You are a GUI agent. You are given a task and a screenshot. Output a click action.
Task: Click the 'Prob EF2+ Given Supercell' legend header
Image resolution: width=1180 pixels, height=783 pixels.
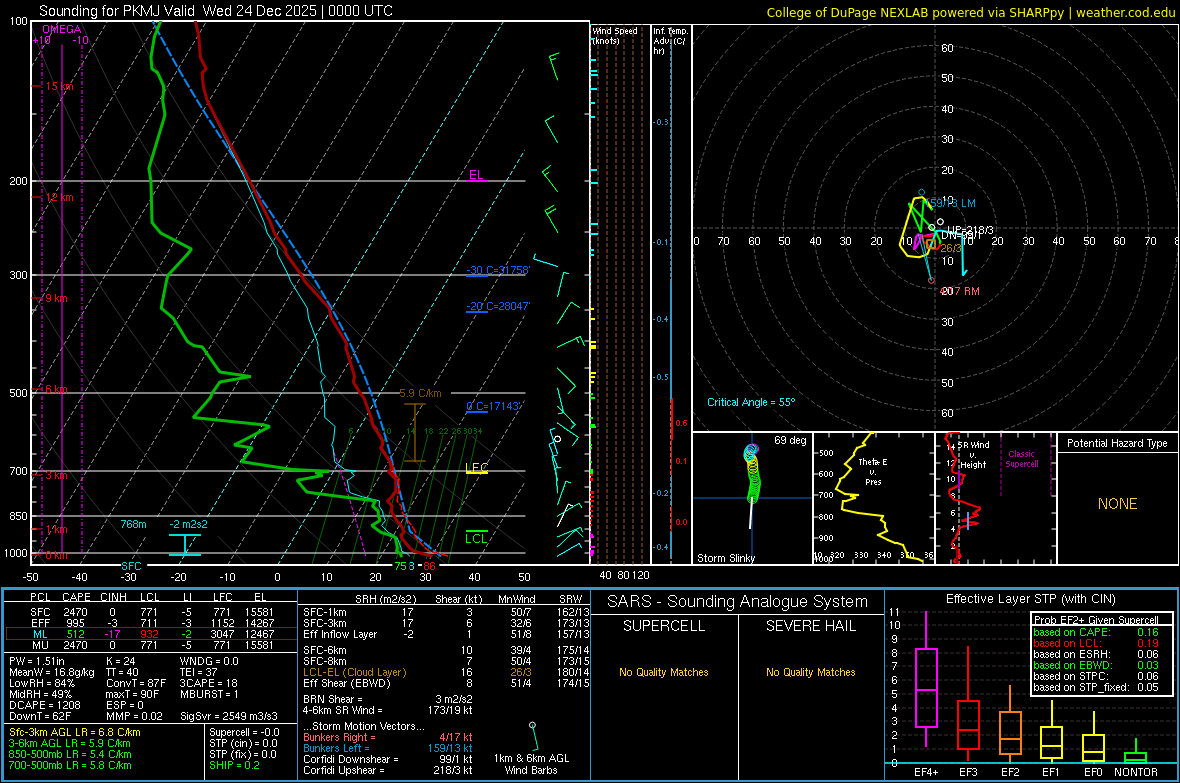[x=1096, y=620]
